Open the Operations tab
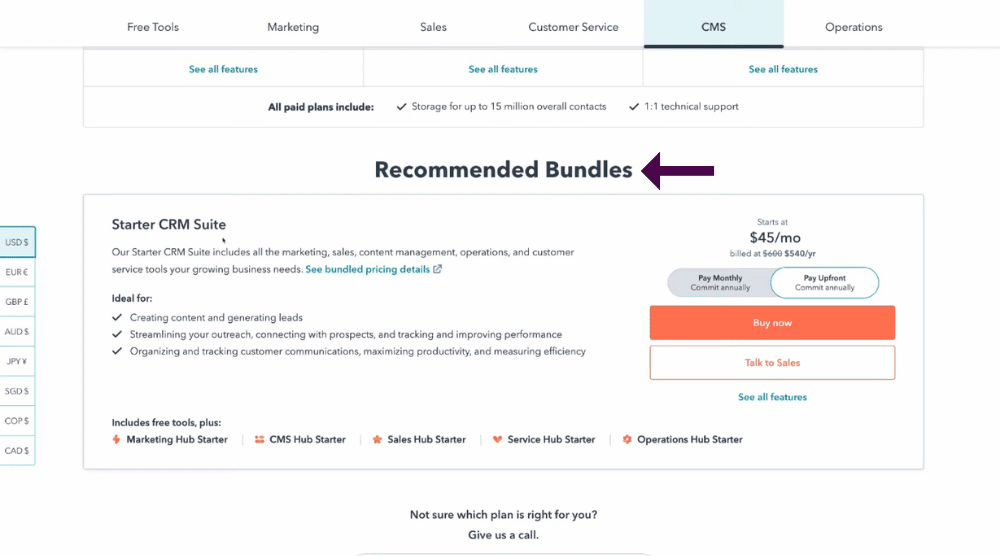 click(853, 27)
